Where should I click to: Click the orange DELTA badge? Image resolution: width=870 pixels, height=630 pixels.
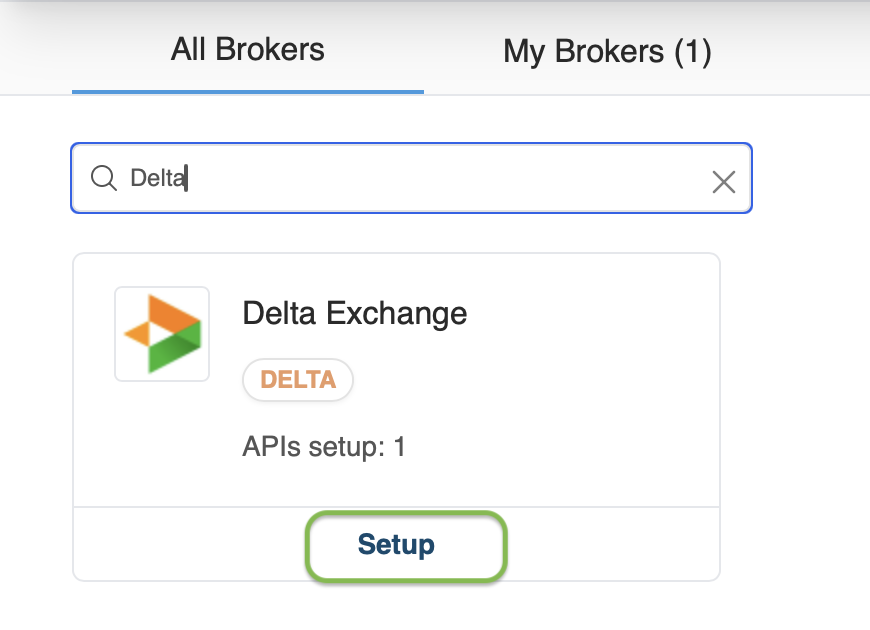pos(298,380)
